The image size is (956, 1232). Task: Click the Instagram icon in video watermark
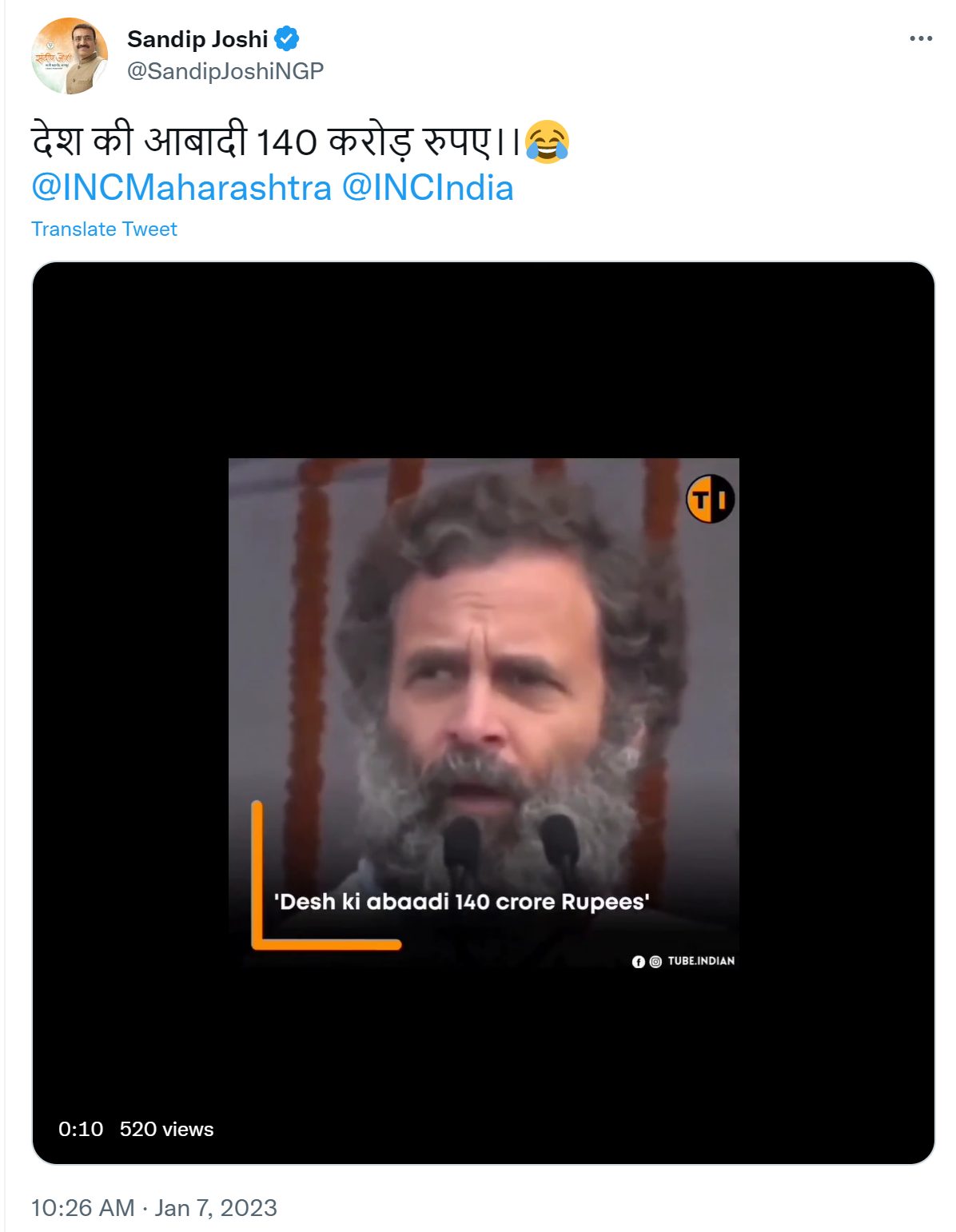(655, 961)
